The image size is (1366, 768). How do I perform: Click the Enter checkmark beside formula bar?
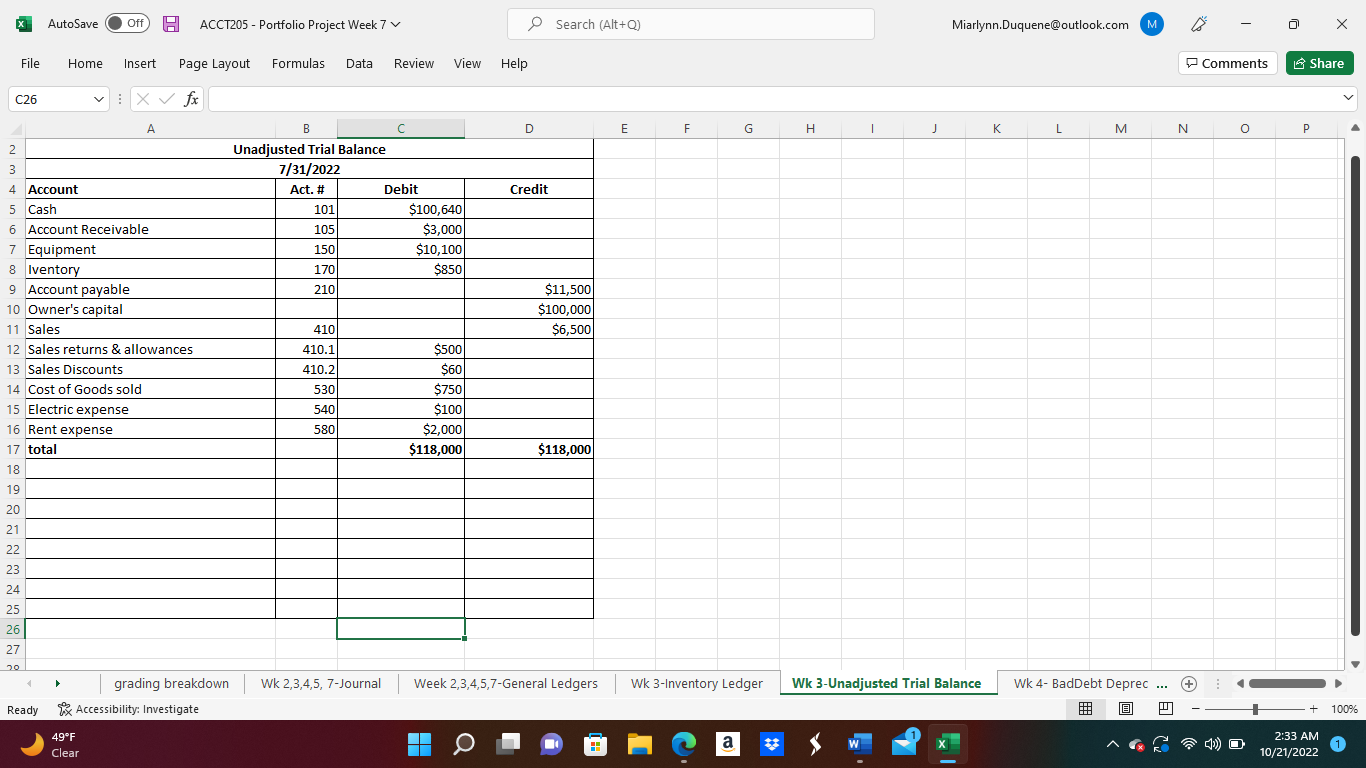tap(166, 99)
